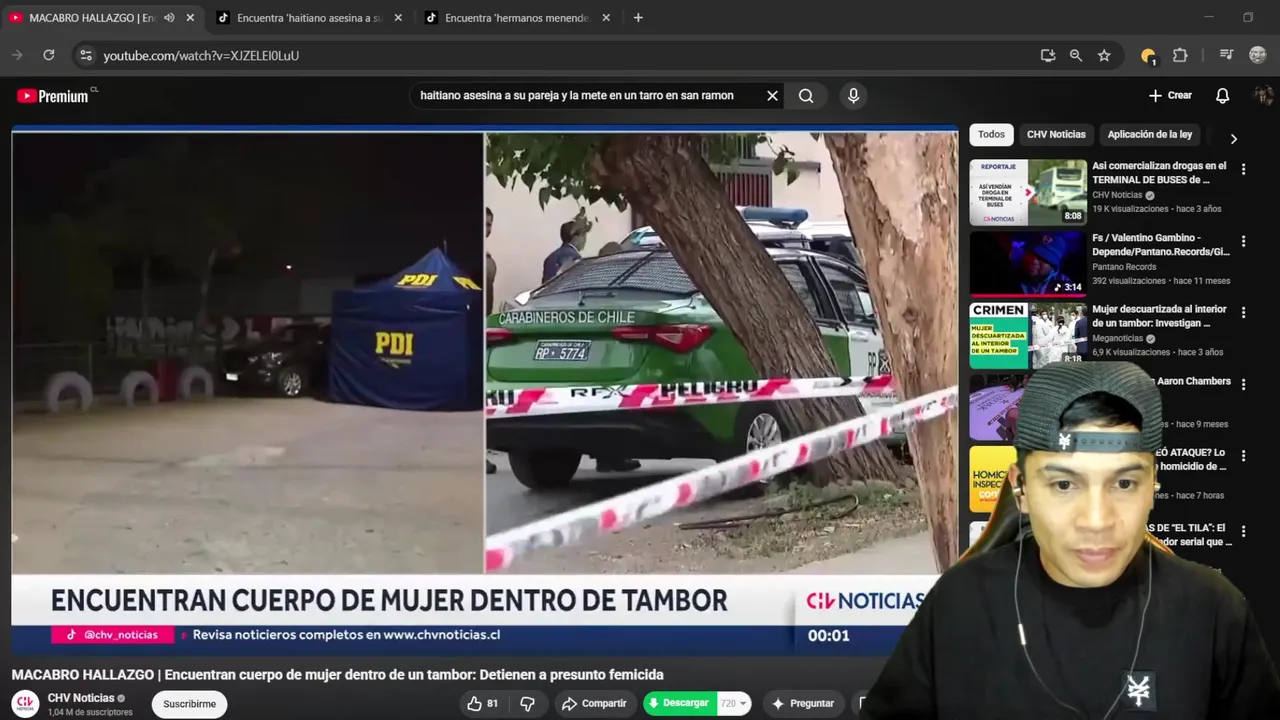Open the CHV Noticias channel name link
Image resolution: width=1280 pixels, height=720 pixels.
point(81,698)
